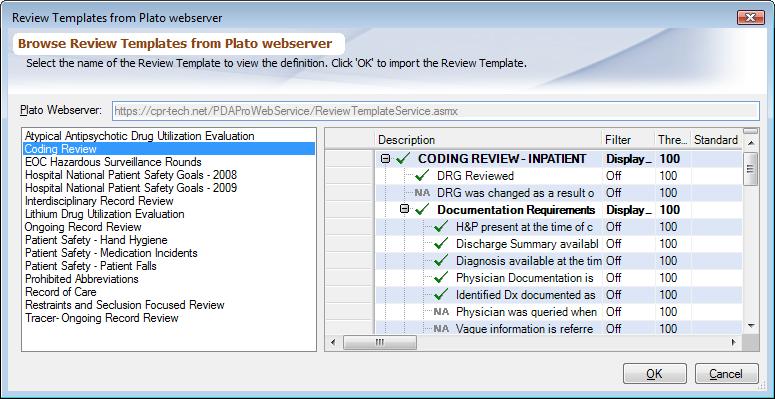Click checkmark beside Physician Documentation row
This screenshot has height=399, width=775.
pos(441,278)
